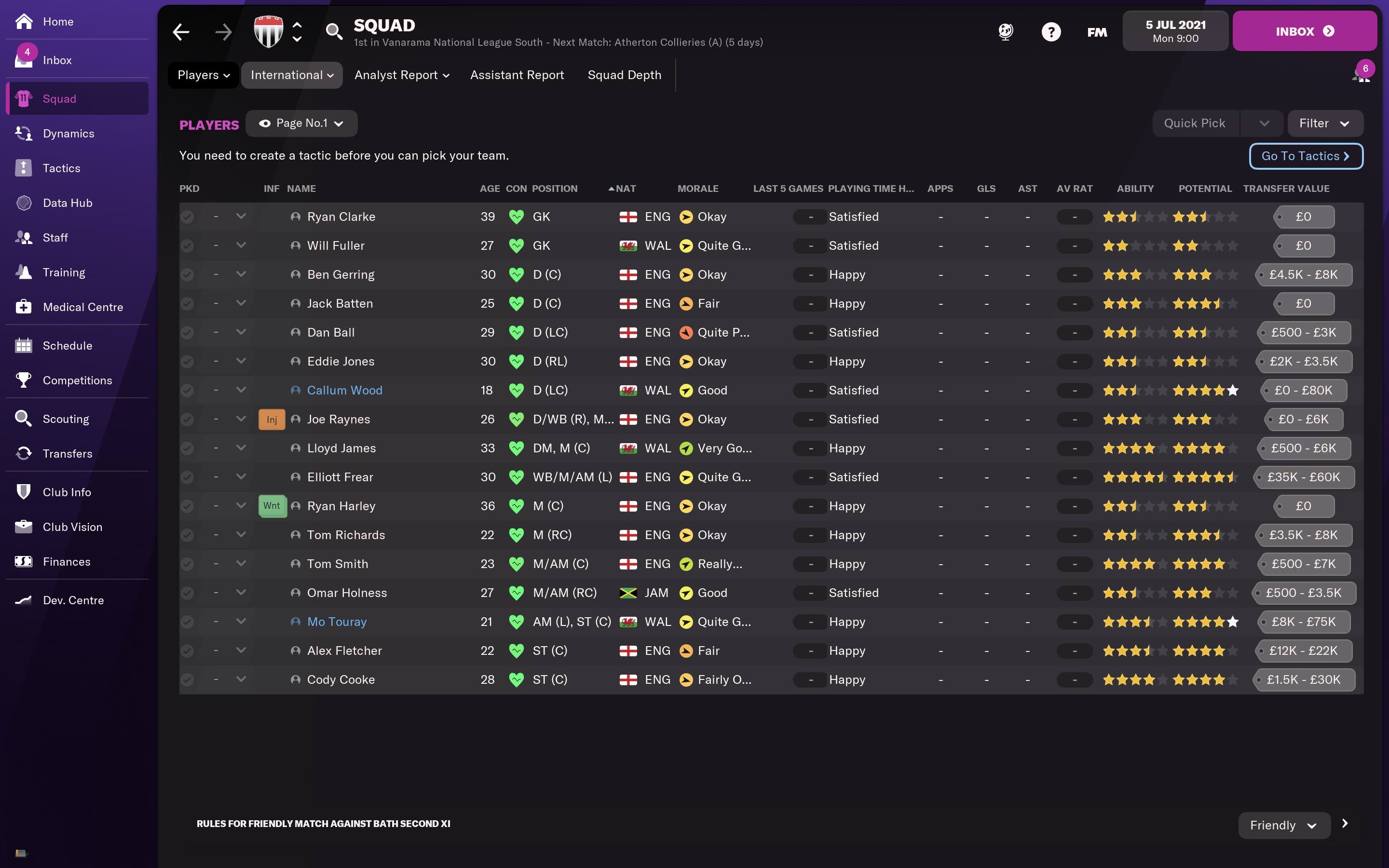Open the Page No.1 view dropdown
Viewport: 1389px width, 868px height.
[301, 123]
